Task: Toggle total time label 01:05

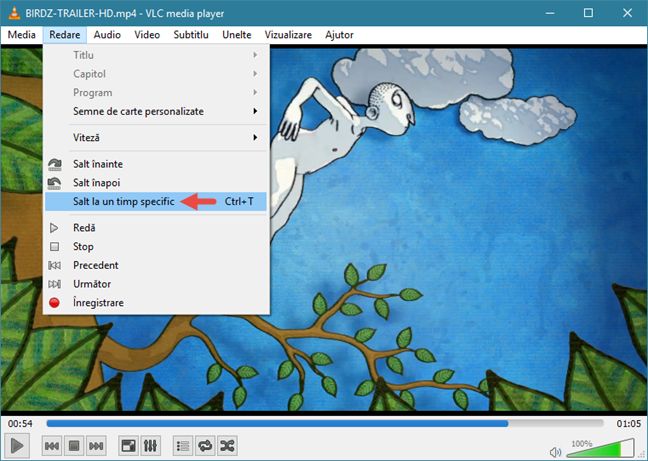Action: (x=629, y=423)
